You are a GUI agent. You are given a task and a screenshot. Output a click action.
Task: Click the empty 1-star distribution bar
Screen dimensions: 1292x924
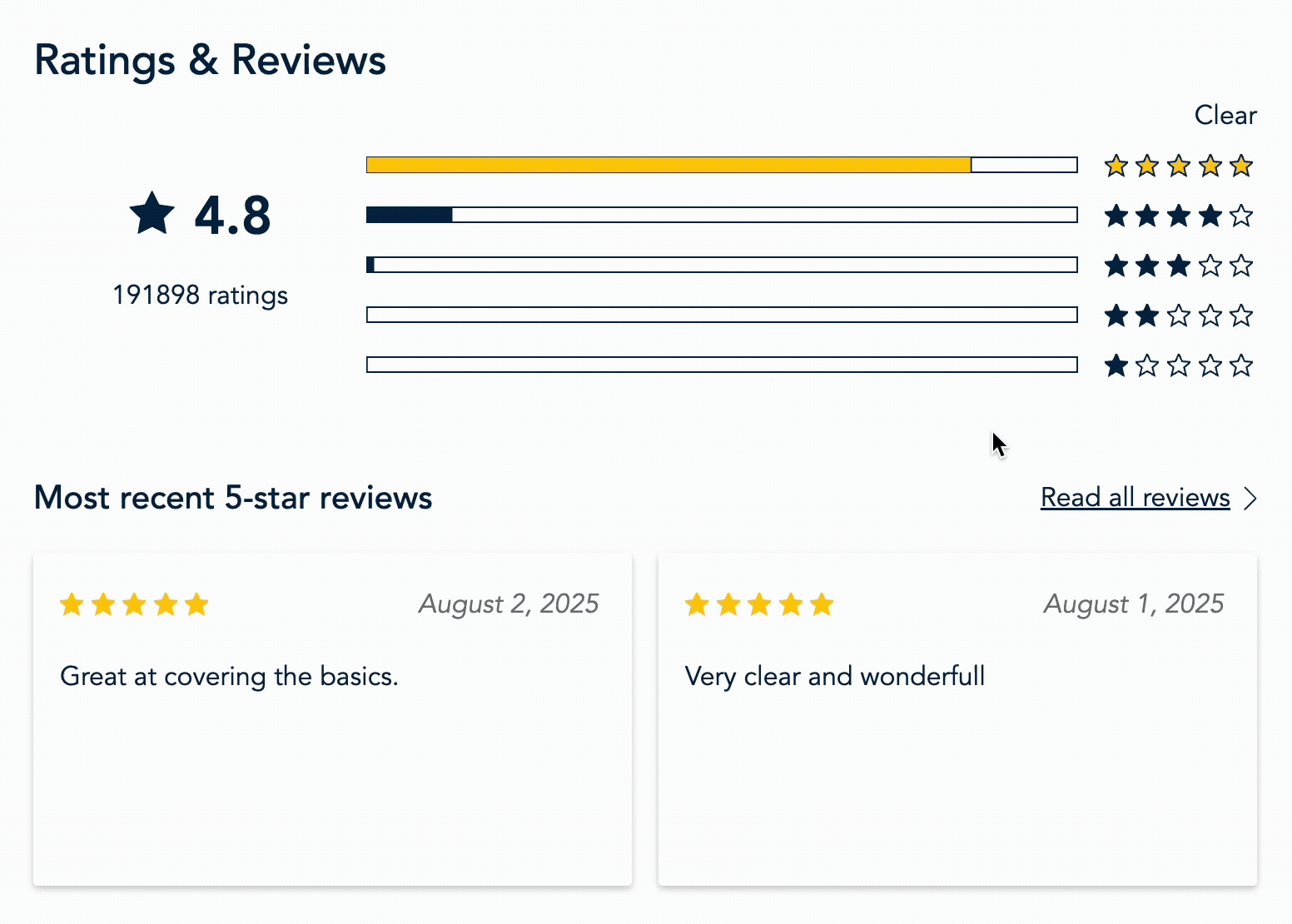722,365
